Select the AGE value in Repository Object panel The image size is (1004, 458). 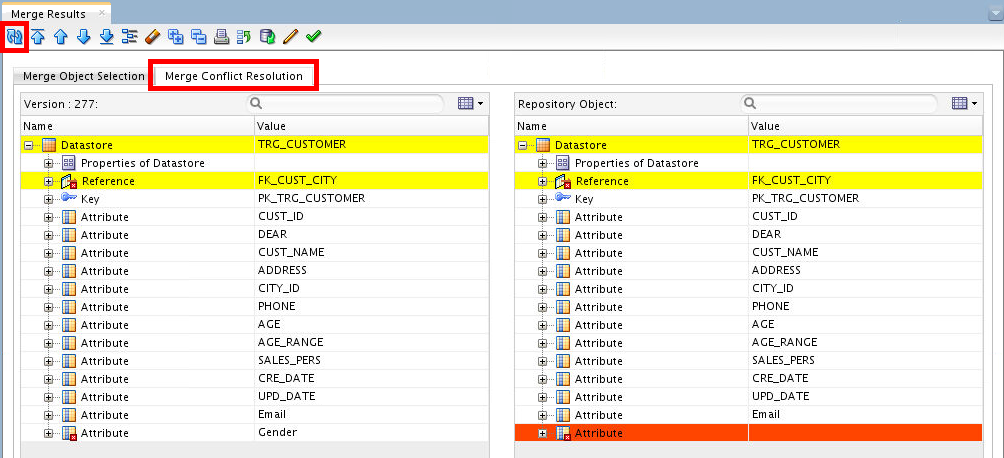(x=763, y=323)
